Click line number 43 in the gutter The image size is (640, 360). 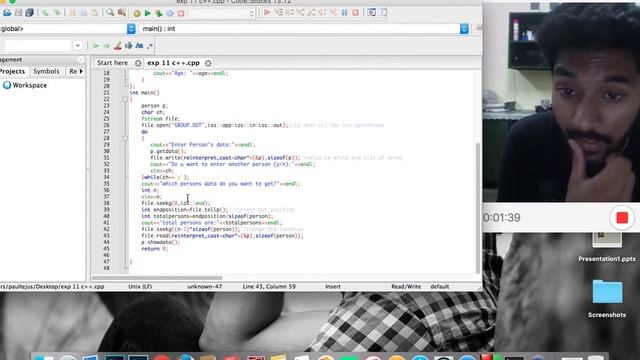[107, 236]
